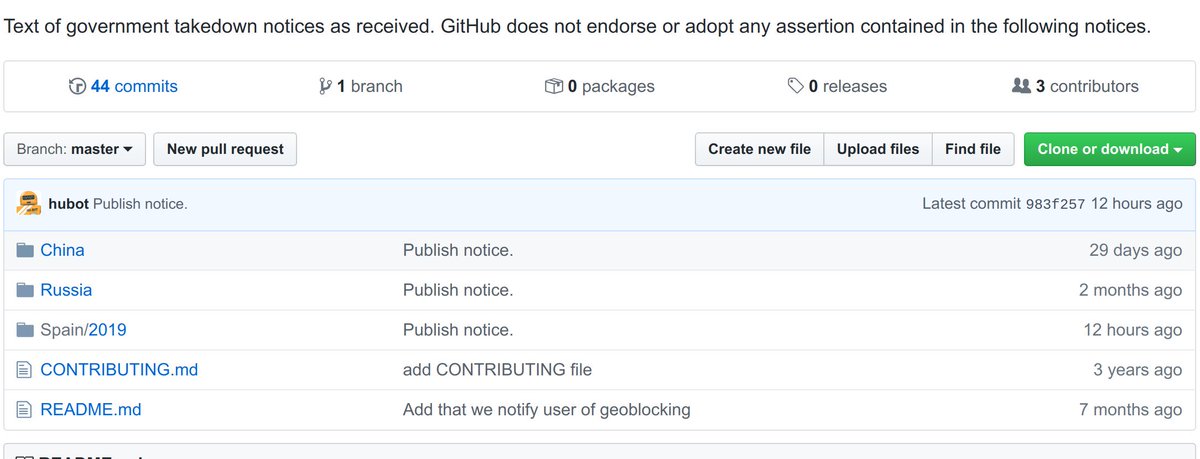Open the Branch: master dropdown
Screen dimensions: 1200x459
75,149
